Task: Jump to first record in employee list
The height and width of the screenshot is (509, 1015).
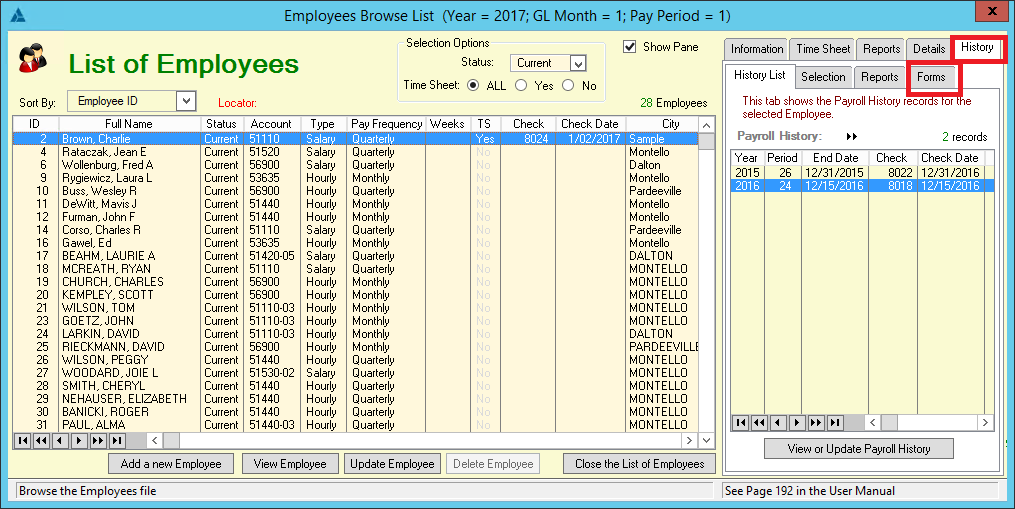Action: [x=22, y=440]
